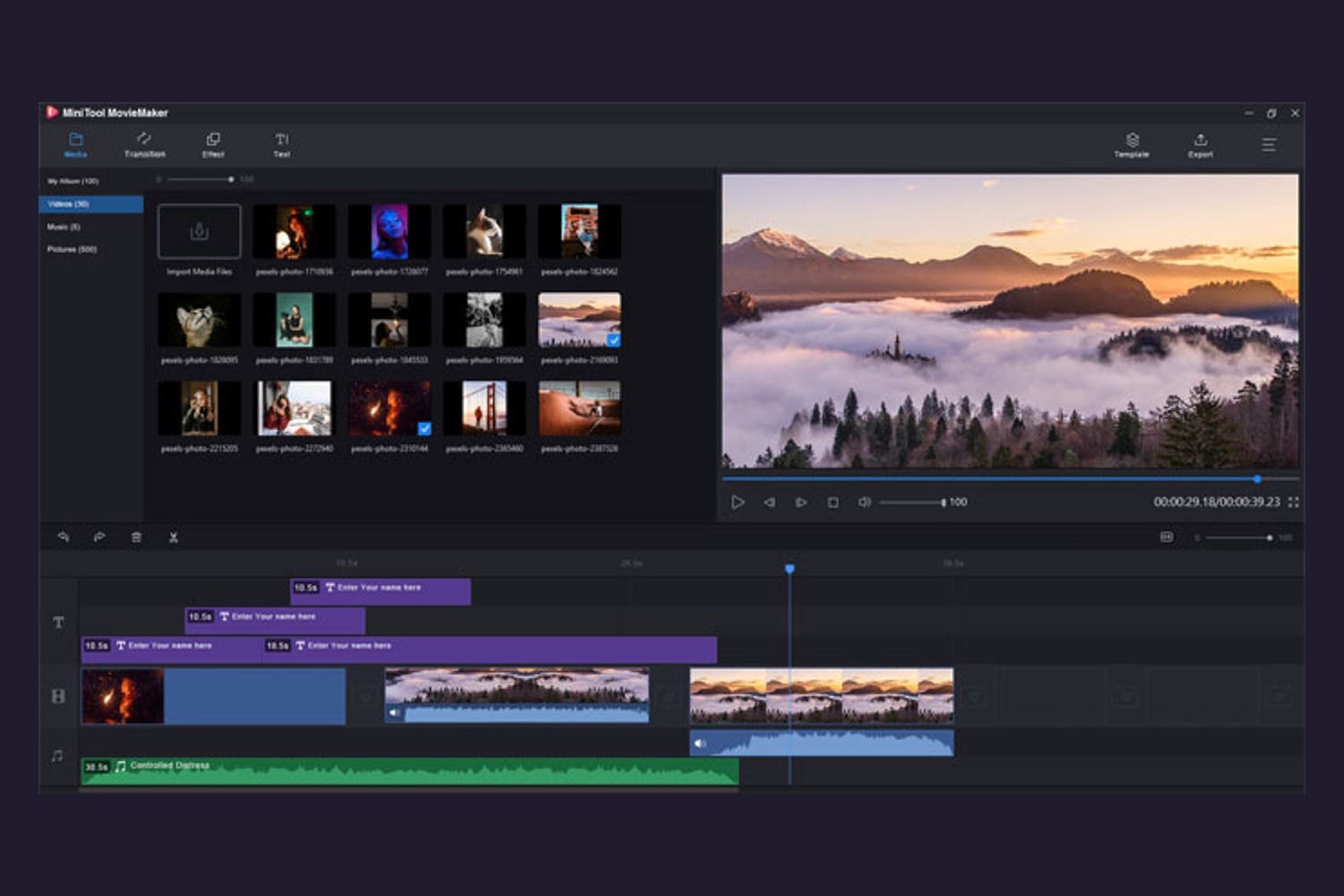Screen dimensions: 1344x896
Task: Open the Template library
Action: pyautogui.click(x=1132, y=144)
